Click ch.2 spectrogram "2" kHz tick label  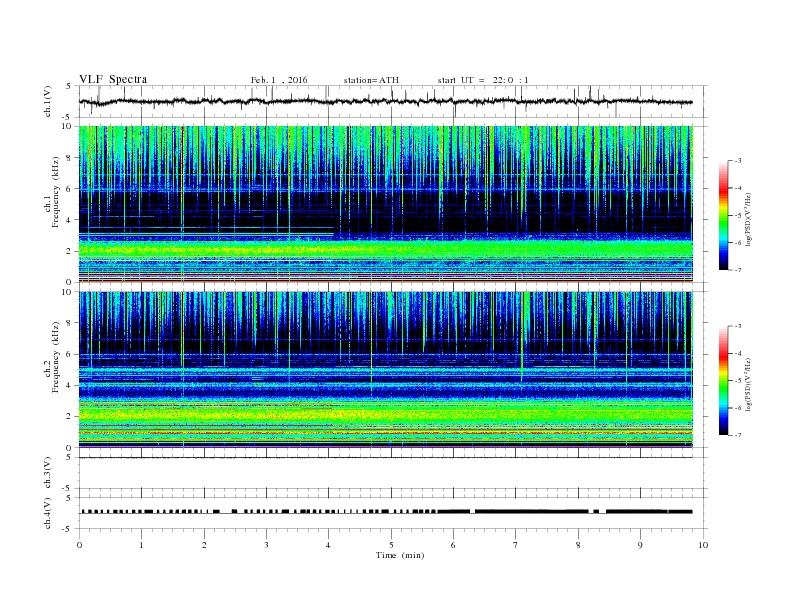[69, 417]
